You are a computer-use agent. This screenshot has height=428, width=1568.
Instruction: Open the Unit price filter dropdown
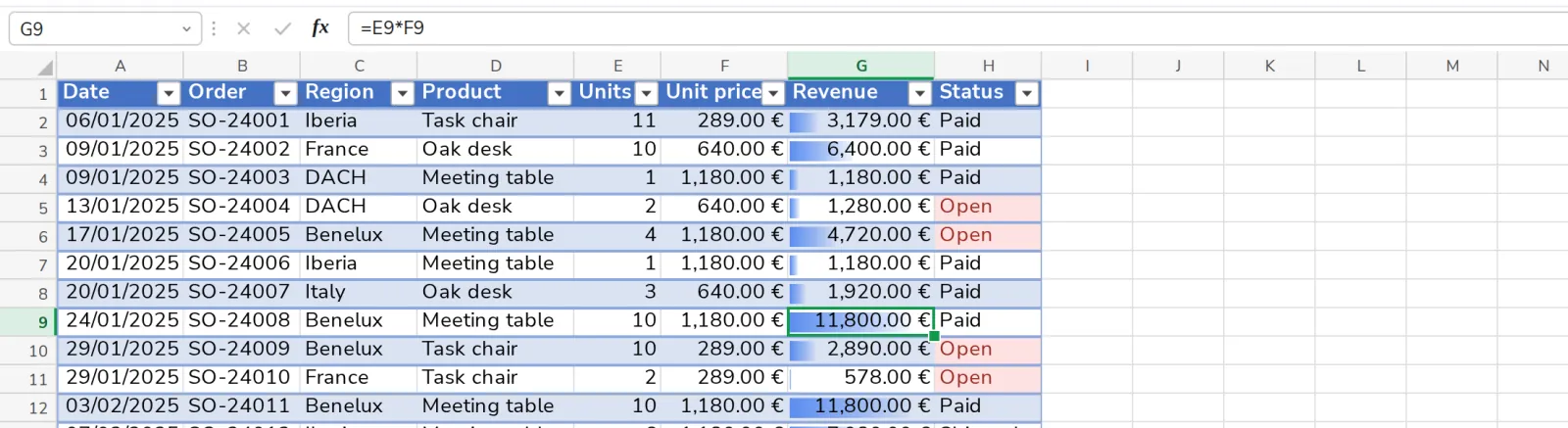click(x=773, y=93)
